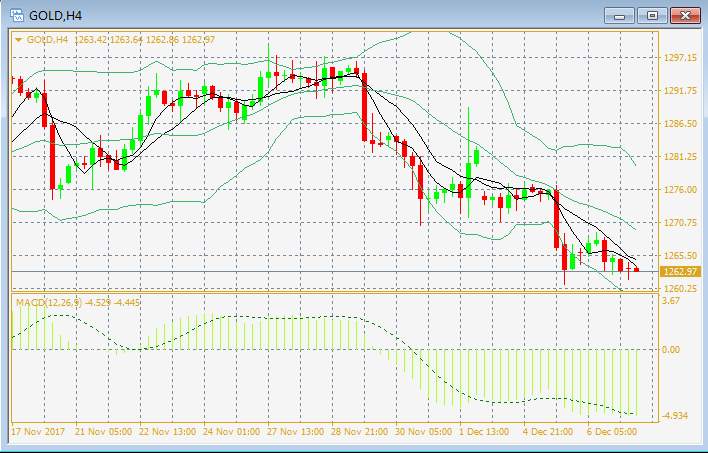
Task: Expand the GOLD,H4 chart dropdown triangle
Action: [x=19, y=40]
